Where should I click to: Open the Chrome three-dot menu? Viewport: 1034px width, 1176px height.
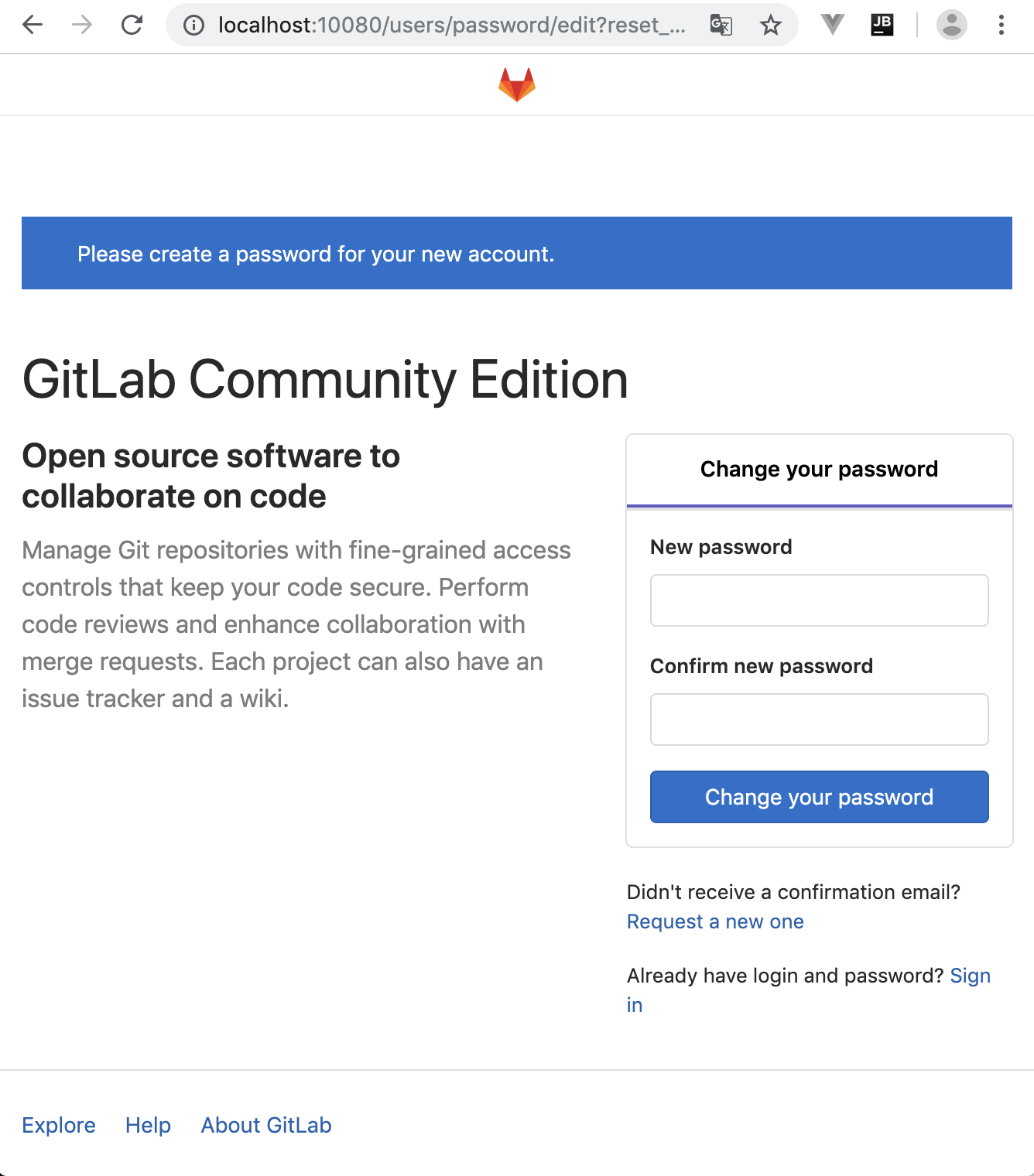(x=1001, y=25)
